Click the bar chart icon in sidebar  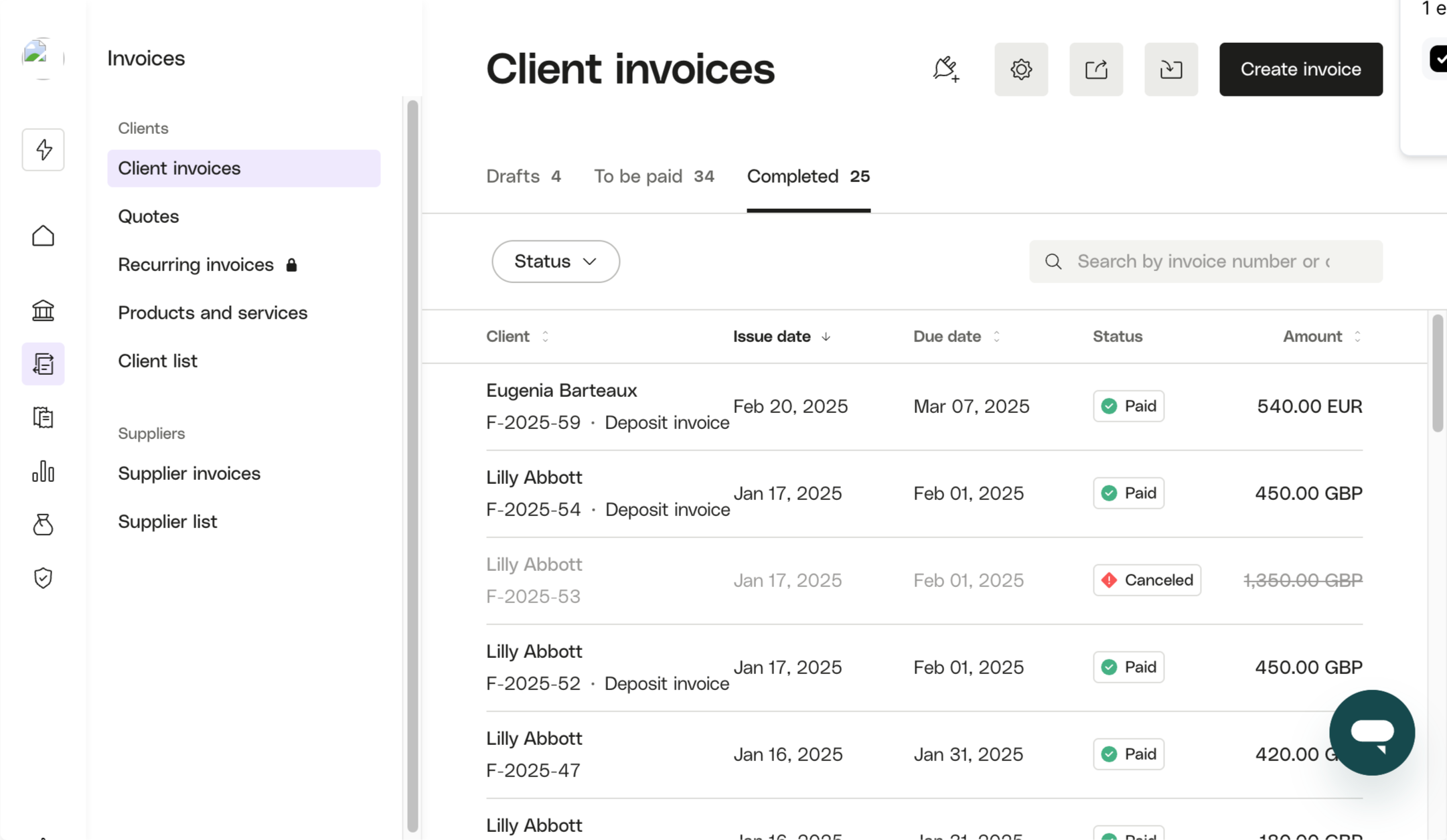point(43,471)
